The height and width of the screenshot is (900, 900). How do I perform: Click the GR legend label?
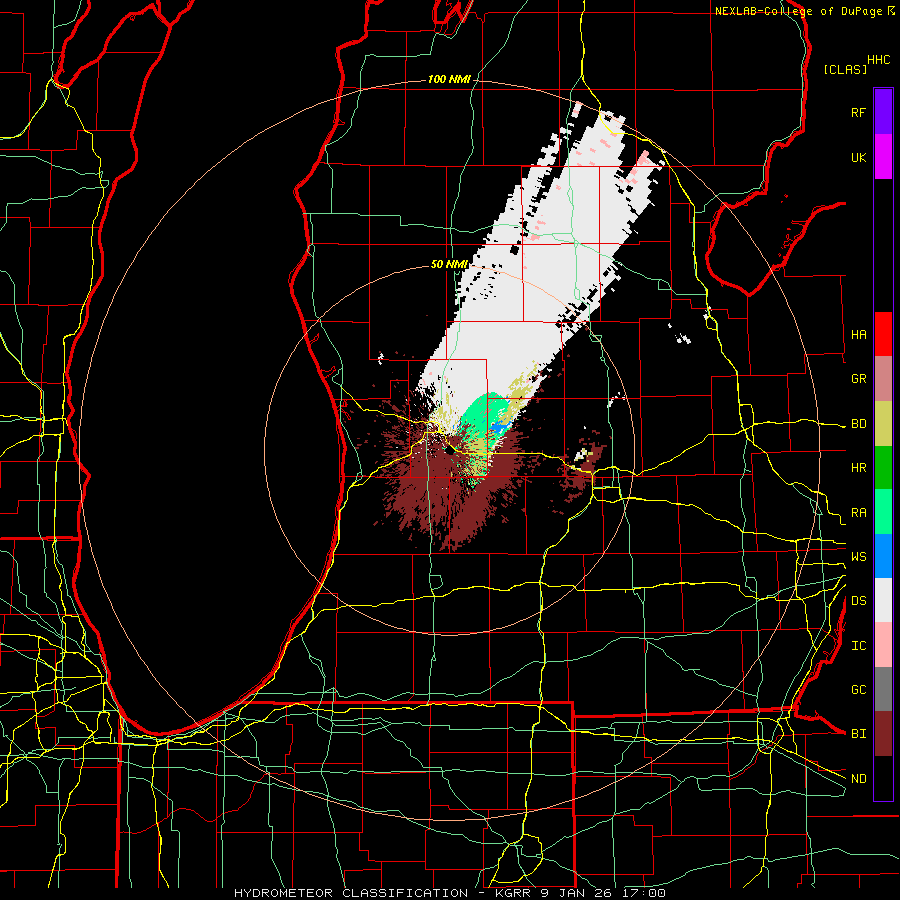(858, 379)
